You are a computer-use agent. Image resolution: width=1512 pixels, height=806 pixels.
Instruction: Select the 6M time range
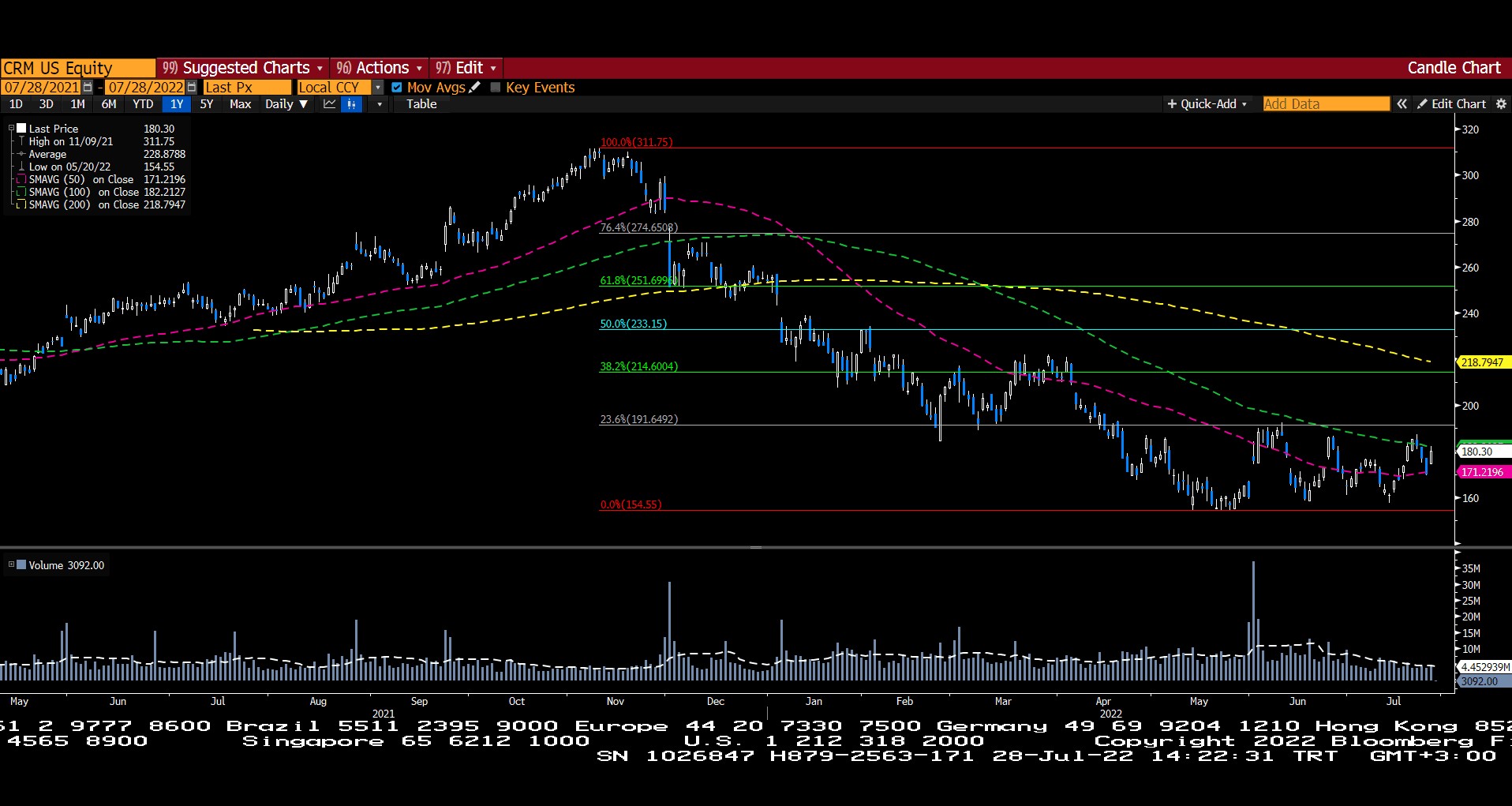(x=109, y=104)
